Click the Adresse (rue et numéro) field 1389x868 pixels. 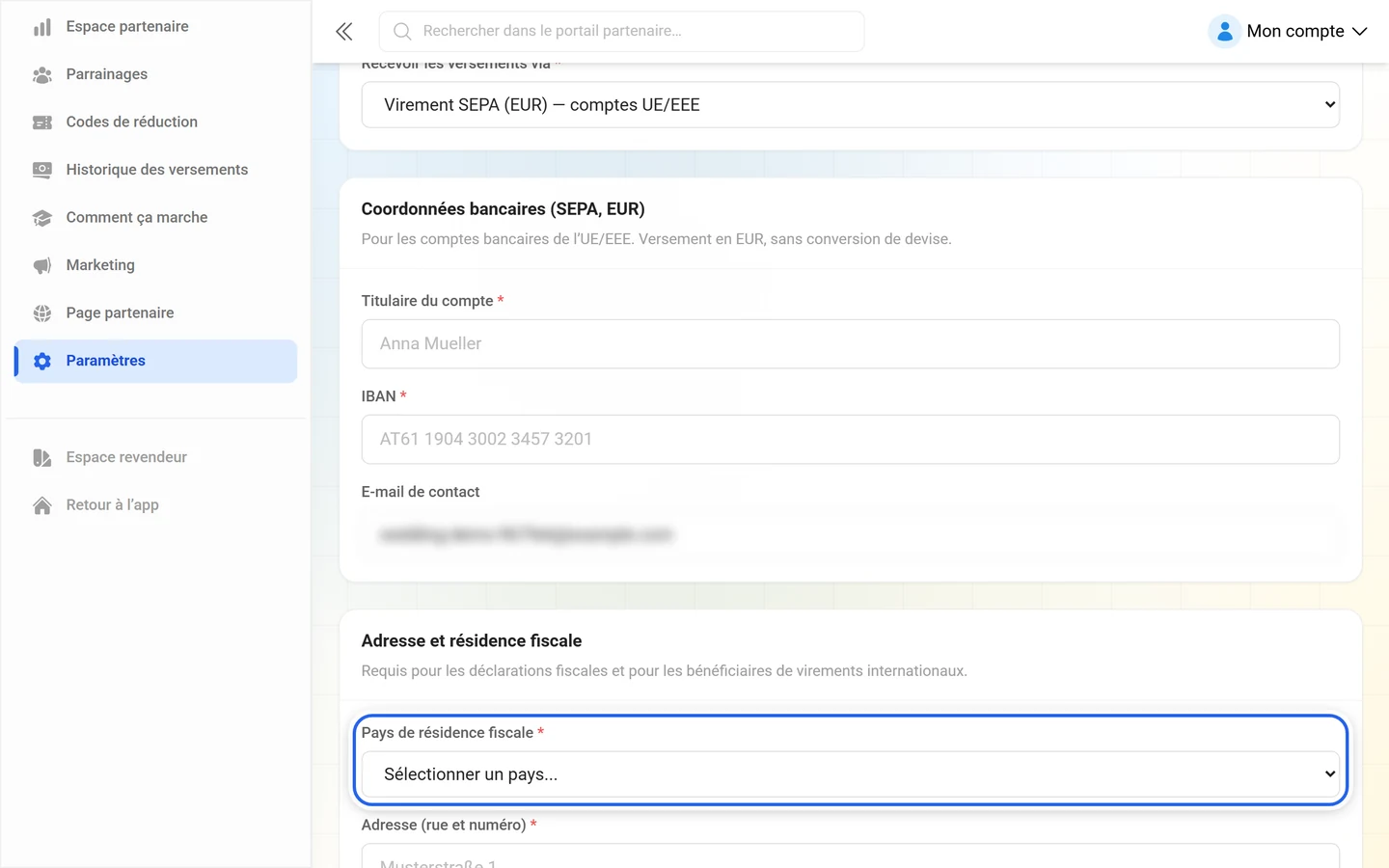(851, 856)
